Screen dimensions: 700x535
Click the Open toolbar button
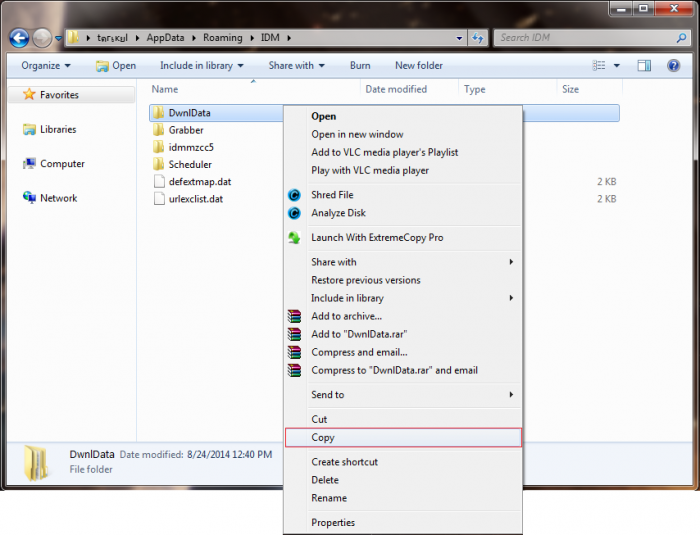(116, 66)
